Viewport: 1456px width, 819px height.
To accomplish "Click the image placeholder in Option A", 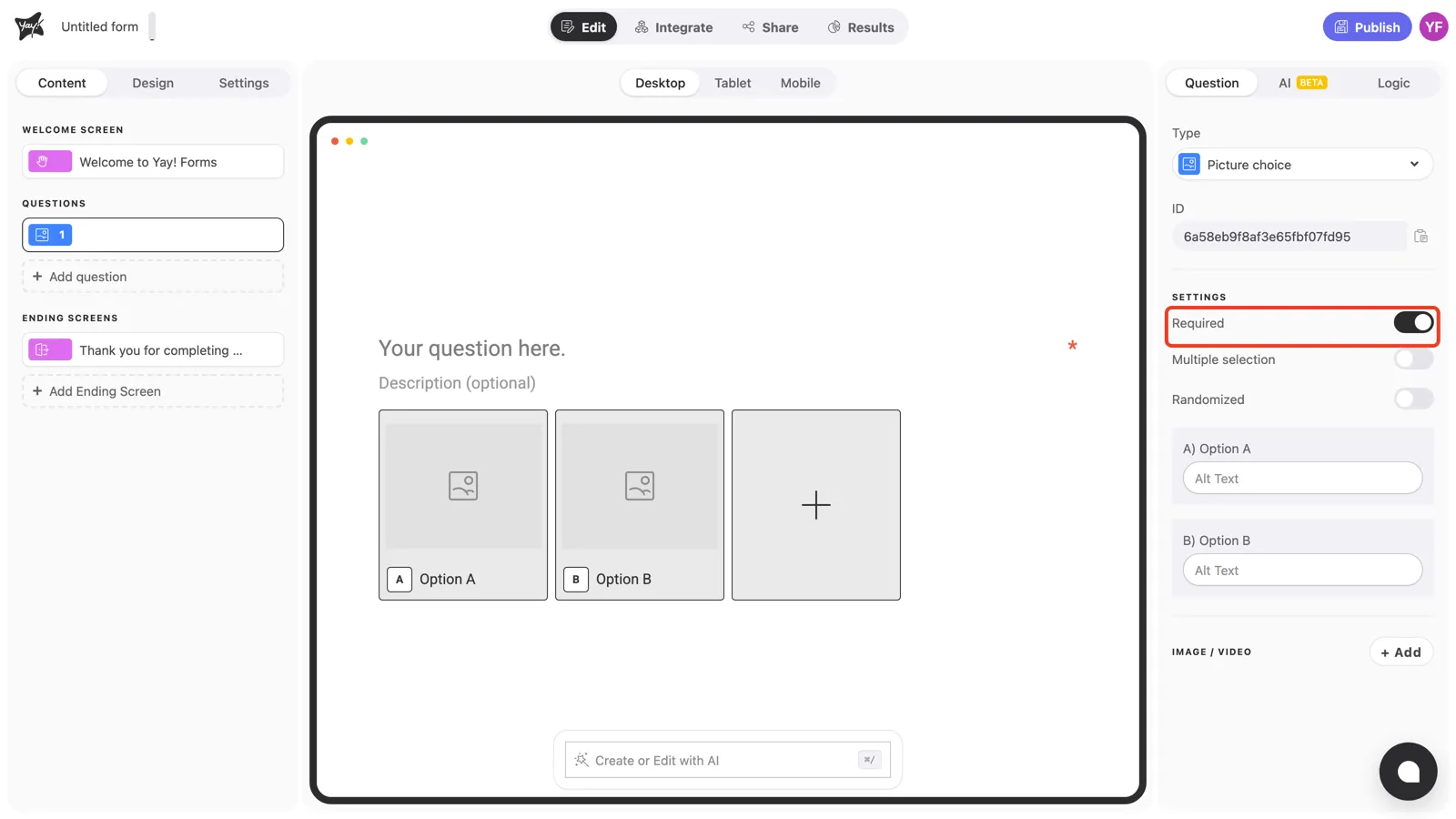I will point(463,485).
